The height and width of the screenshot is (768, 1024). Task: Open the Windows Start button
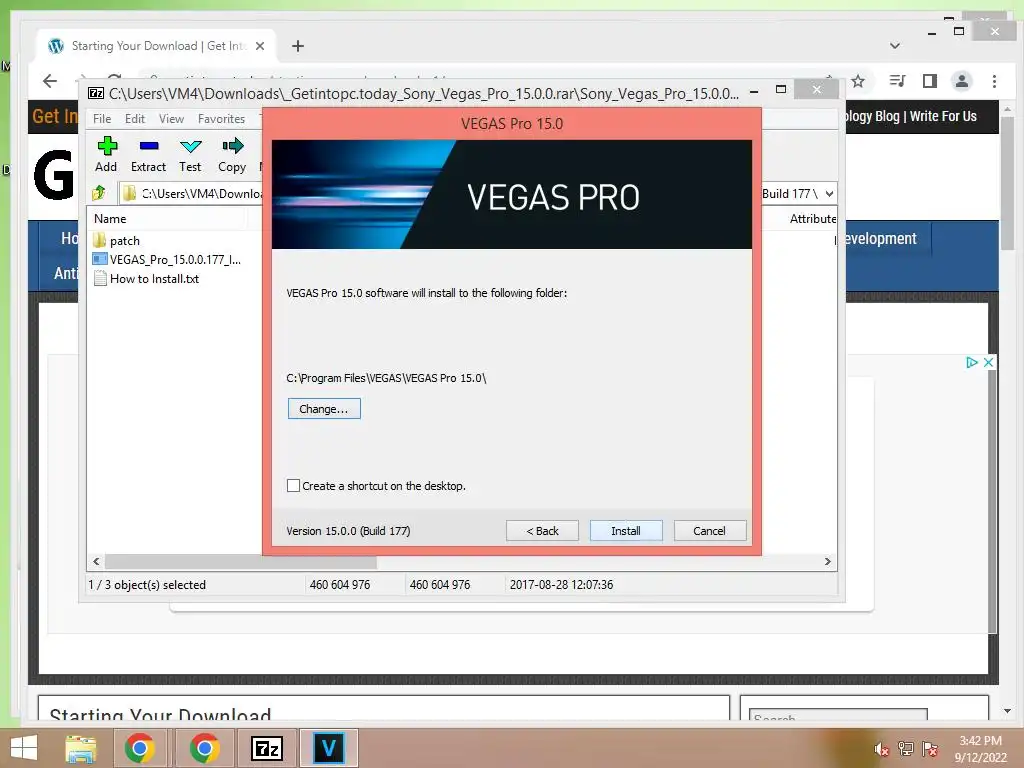[24, 748]
